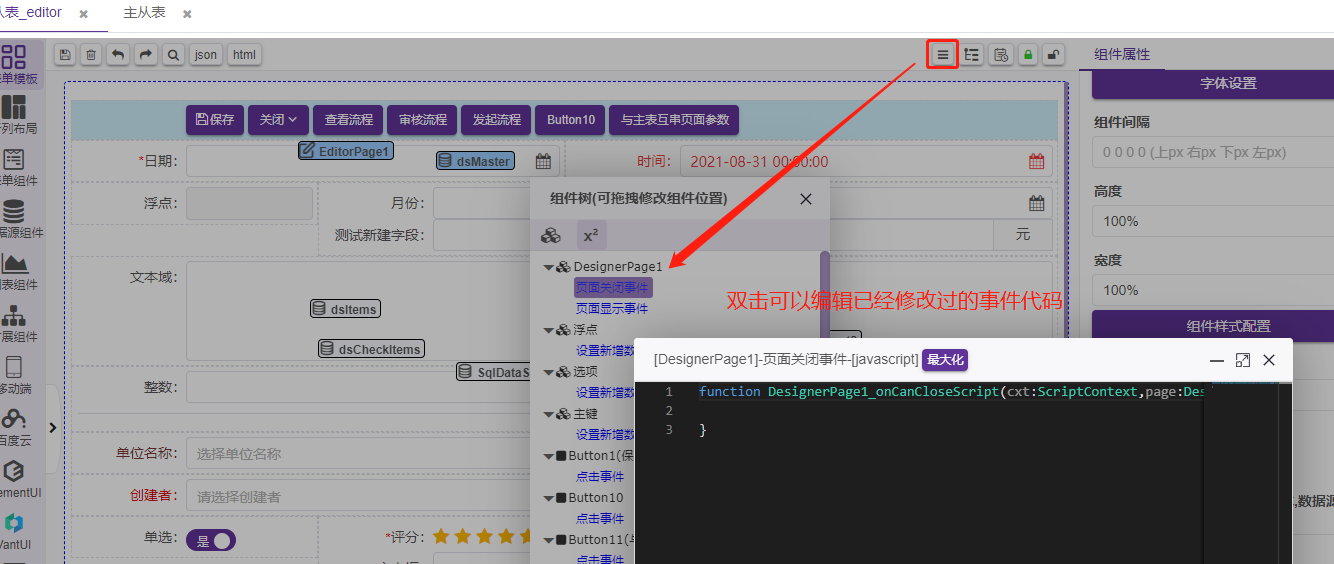Viewport: 1334px width, 564px height.
Task: Collapse the Button10 tree node
Action: [548, 498]
